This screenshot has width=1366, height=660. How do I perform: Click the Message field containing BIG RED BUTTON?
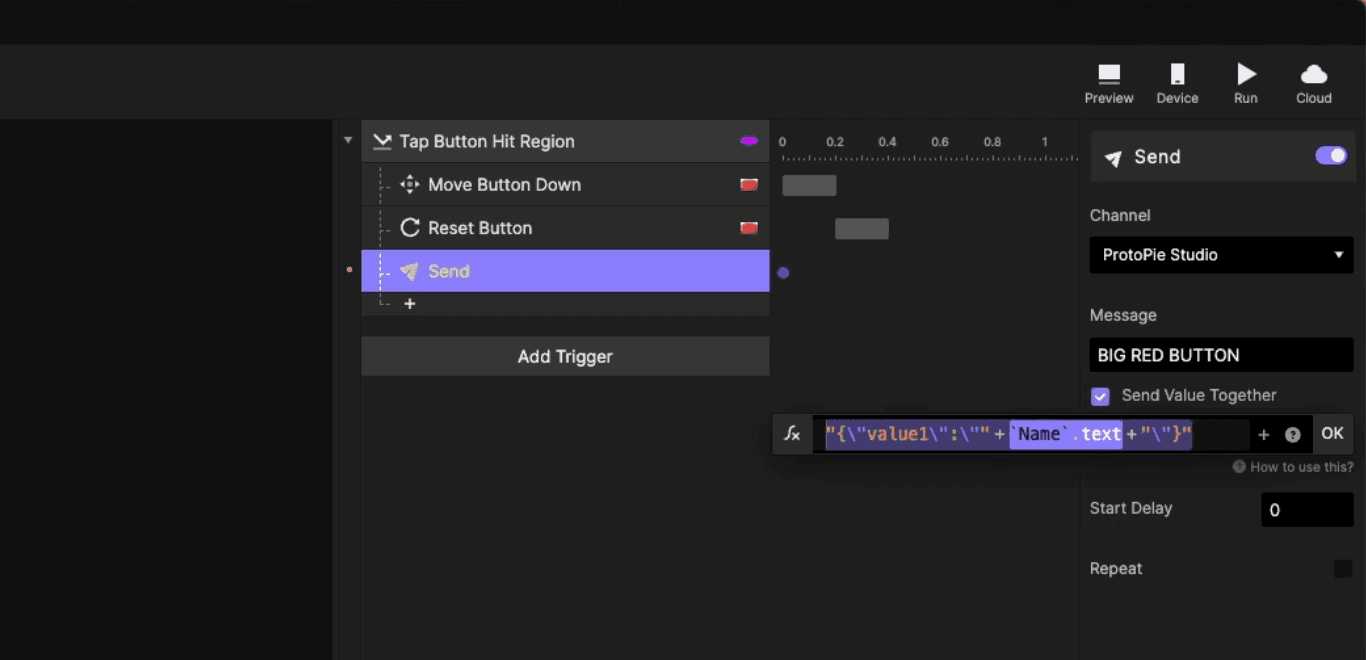[1221, 355]
